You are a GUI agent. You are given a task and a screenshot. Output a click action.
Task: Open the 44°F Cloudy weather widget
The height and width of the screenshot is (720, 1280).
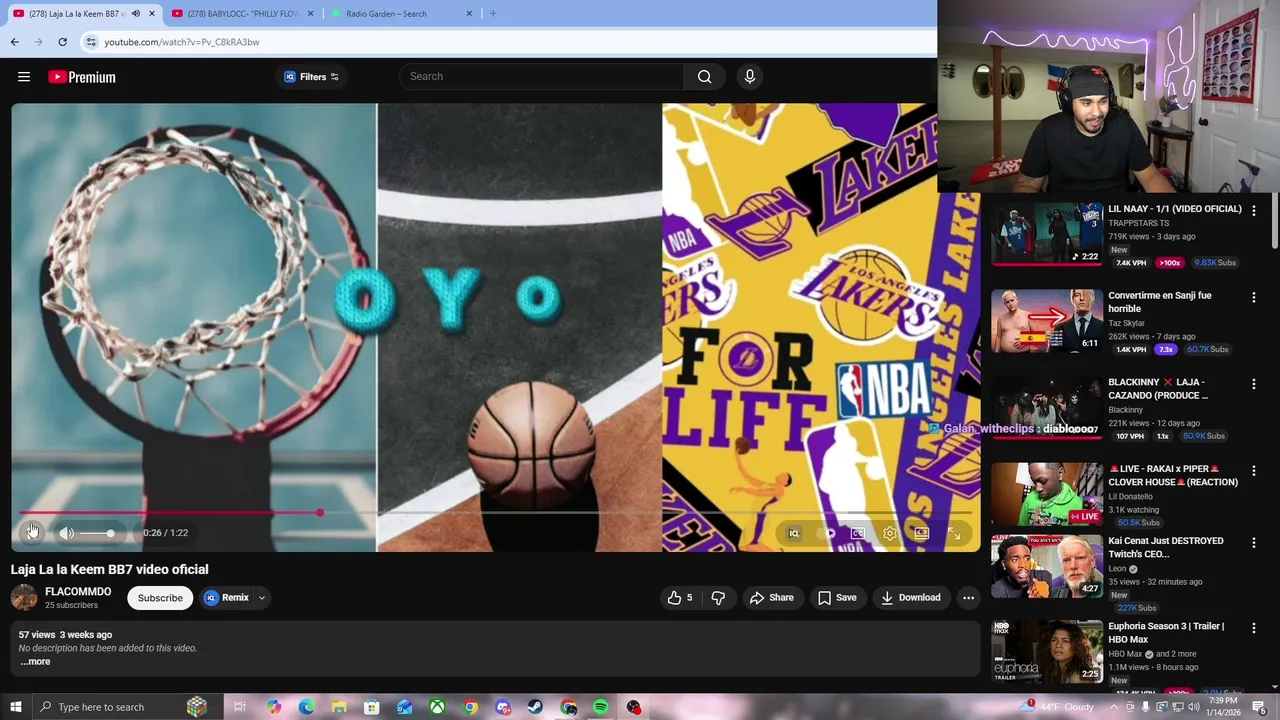tap(1058, 707)
